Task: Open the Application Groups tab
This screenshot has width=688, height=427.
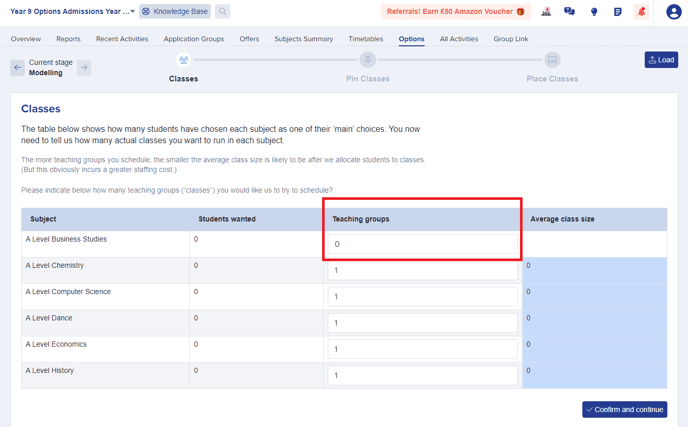Action: click(x=194, y=39)
